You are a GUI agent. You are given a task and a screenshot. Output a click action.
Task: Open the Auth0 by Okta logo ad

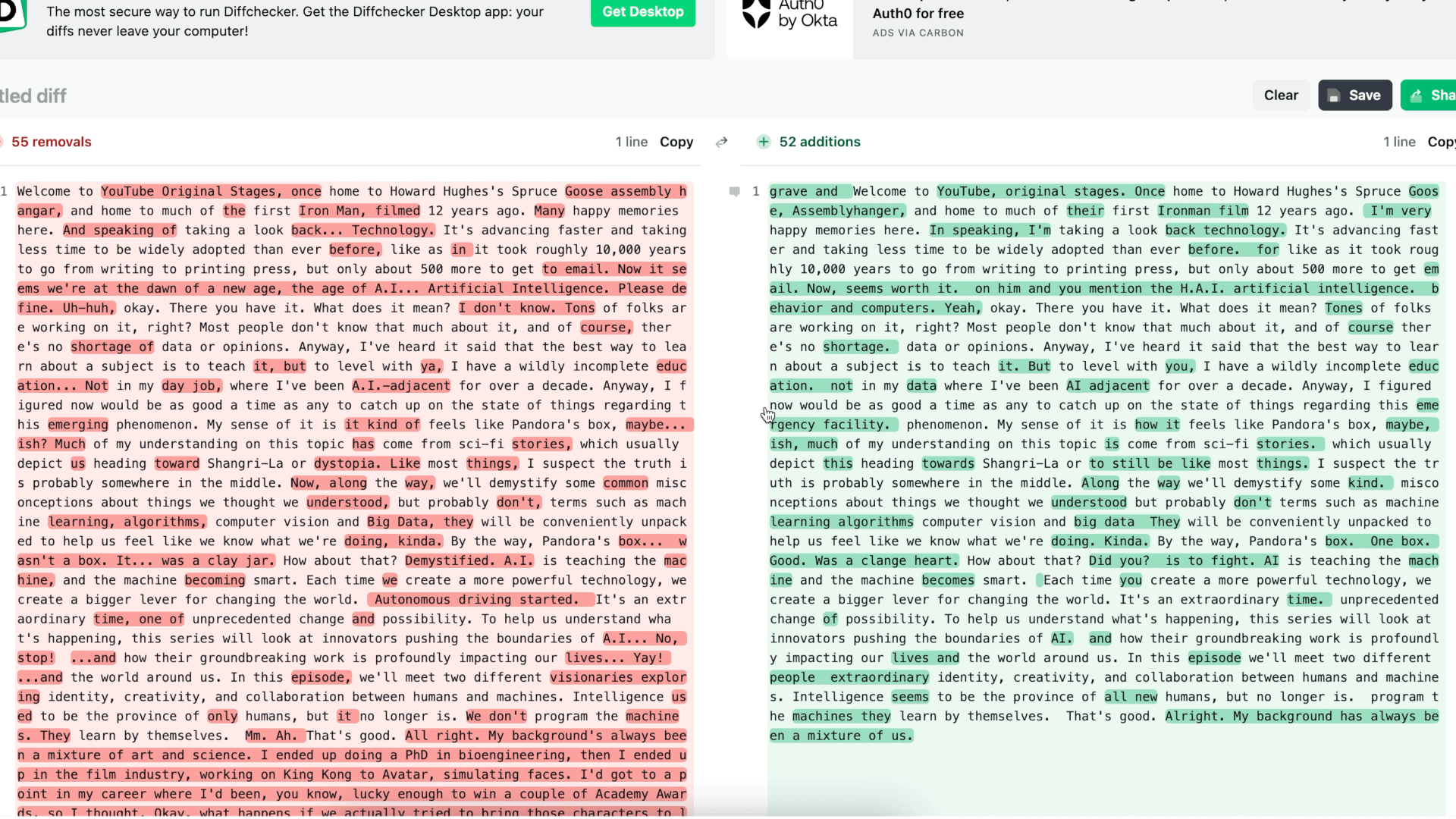789,17
